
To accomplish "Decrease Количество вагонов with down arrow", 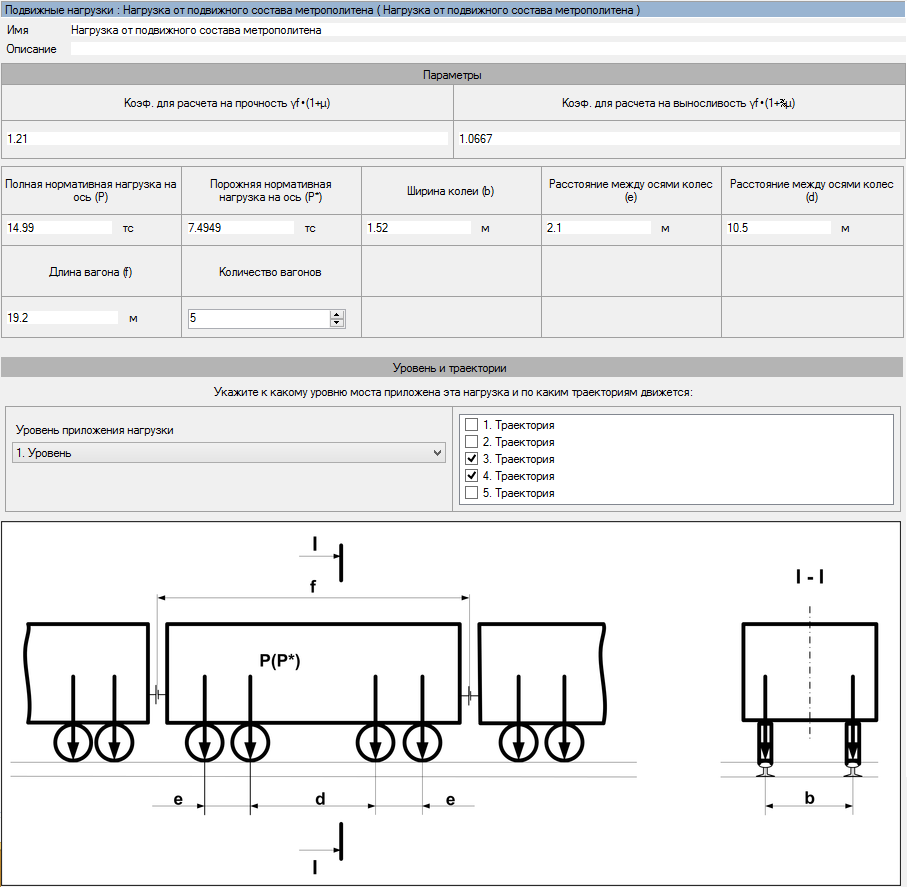I will tap(337, 323).
